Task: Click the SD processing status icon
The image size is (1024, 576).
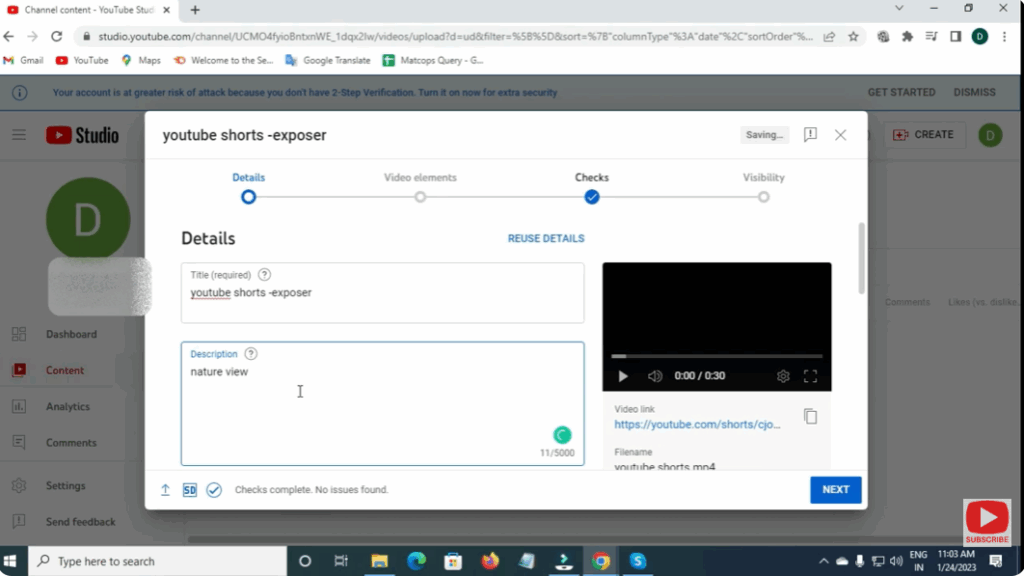Action: tap(190, 490)
